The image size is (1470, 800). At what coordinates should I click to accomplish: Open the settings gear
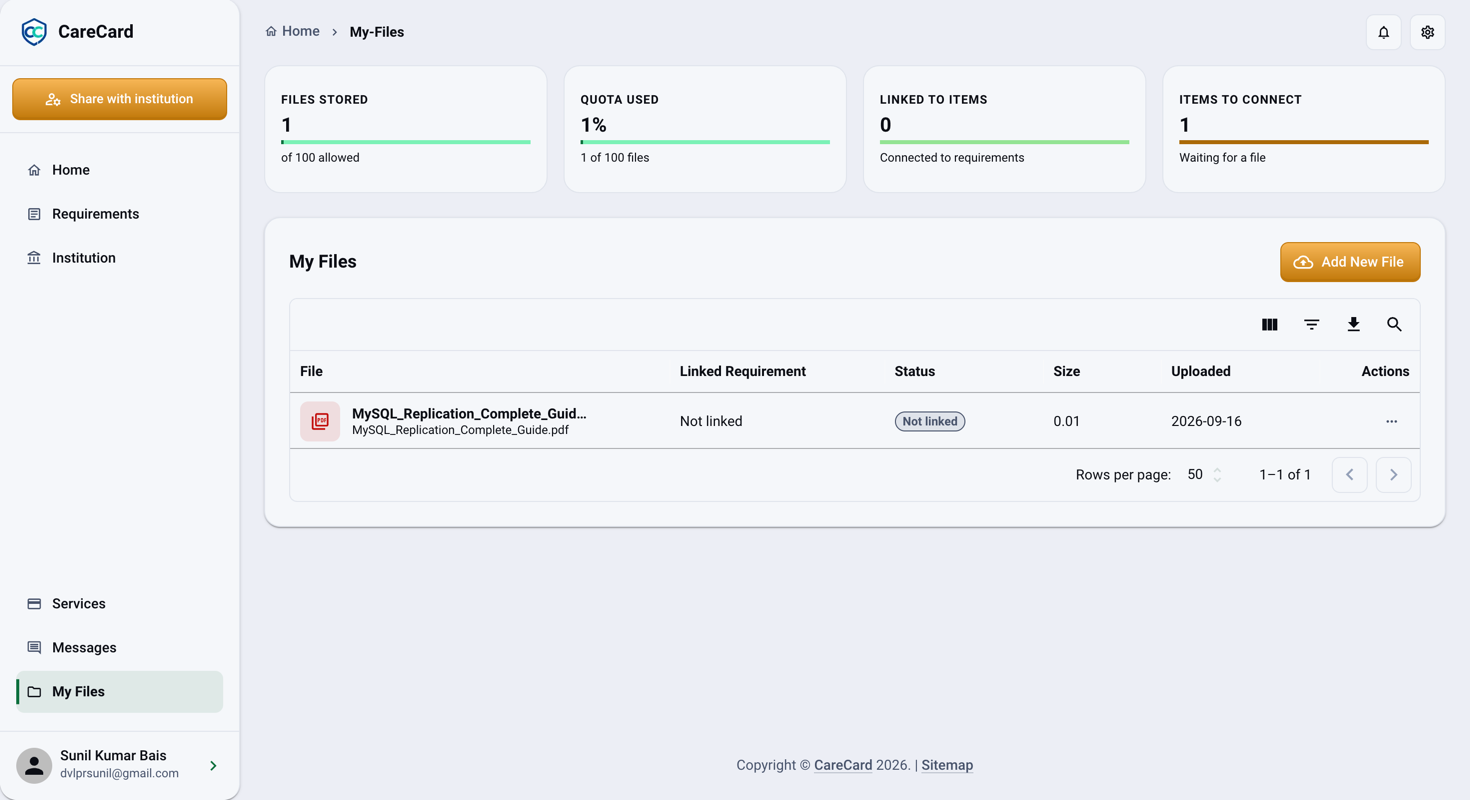coord(1428,32)
